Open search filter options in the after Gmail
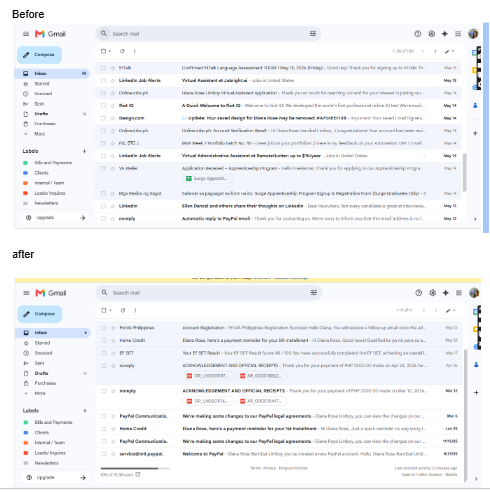Viewport: 490px width, 492px height. 313,293
